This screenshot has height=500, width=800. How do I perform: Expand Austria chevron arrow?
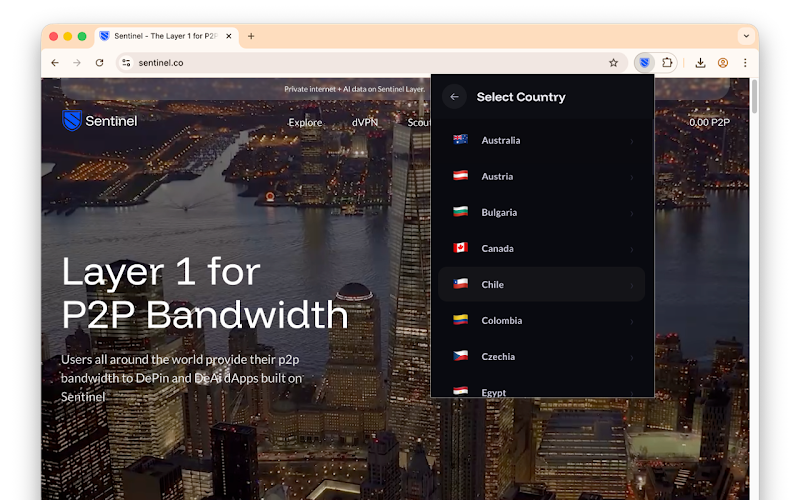(x=632, y=177)
